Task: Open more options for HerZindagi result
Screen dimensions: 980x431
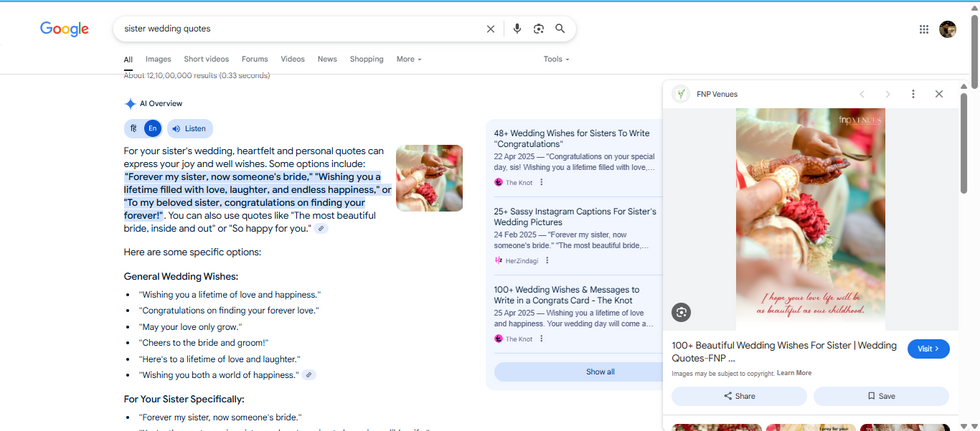Action: pyautogui.click(x=547, y=260)
